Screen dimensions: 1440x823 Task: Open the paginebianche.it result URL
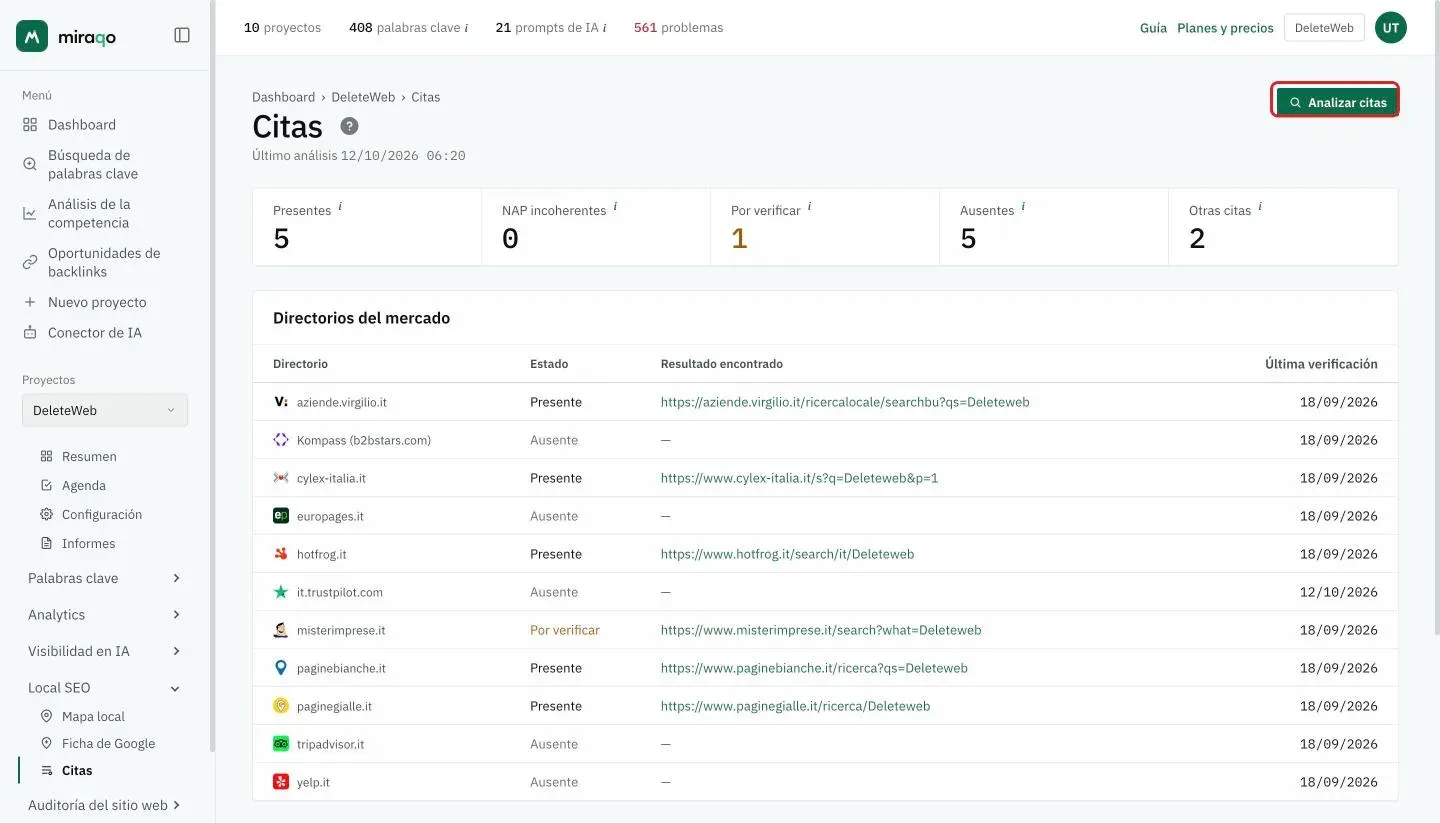pos(814,668)
